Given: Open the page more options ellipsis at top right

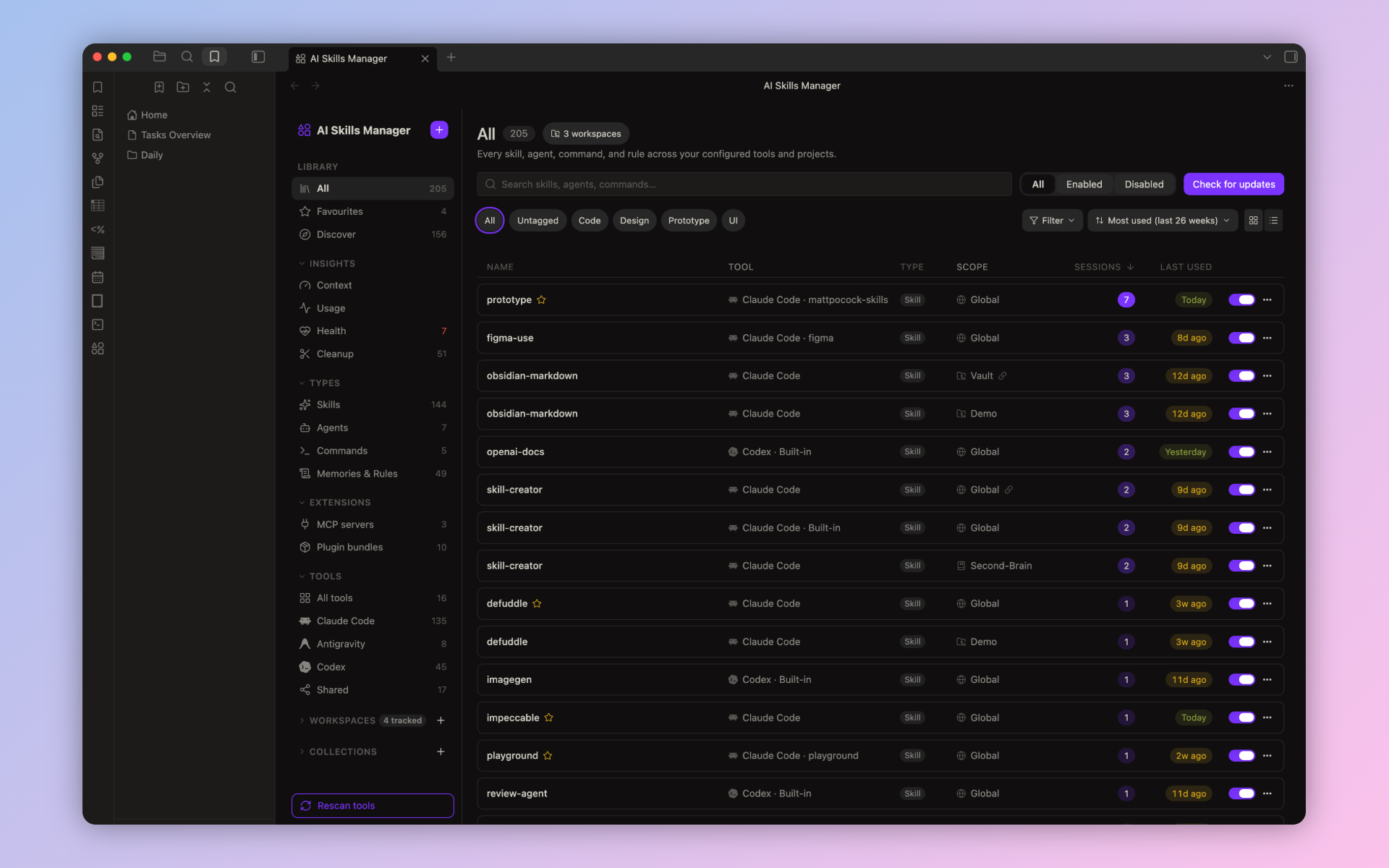Looking at the screenshot, I should click(1288, 85).
